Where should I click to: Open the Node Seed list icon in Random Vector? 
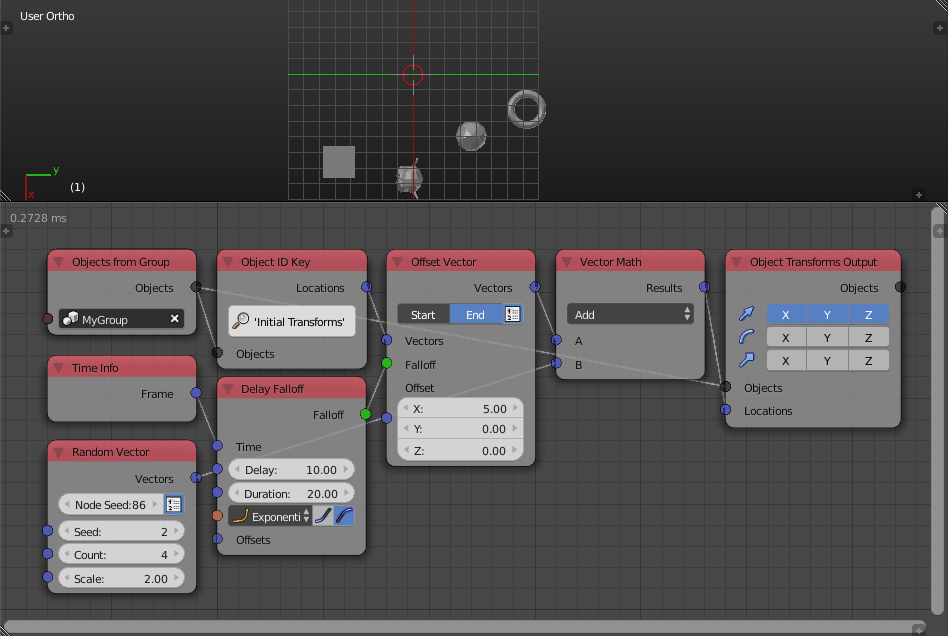[x=174, y=504]
